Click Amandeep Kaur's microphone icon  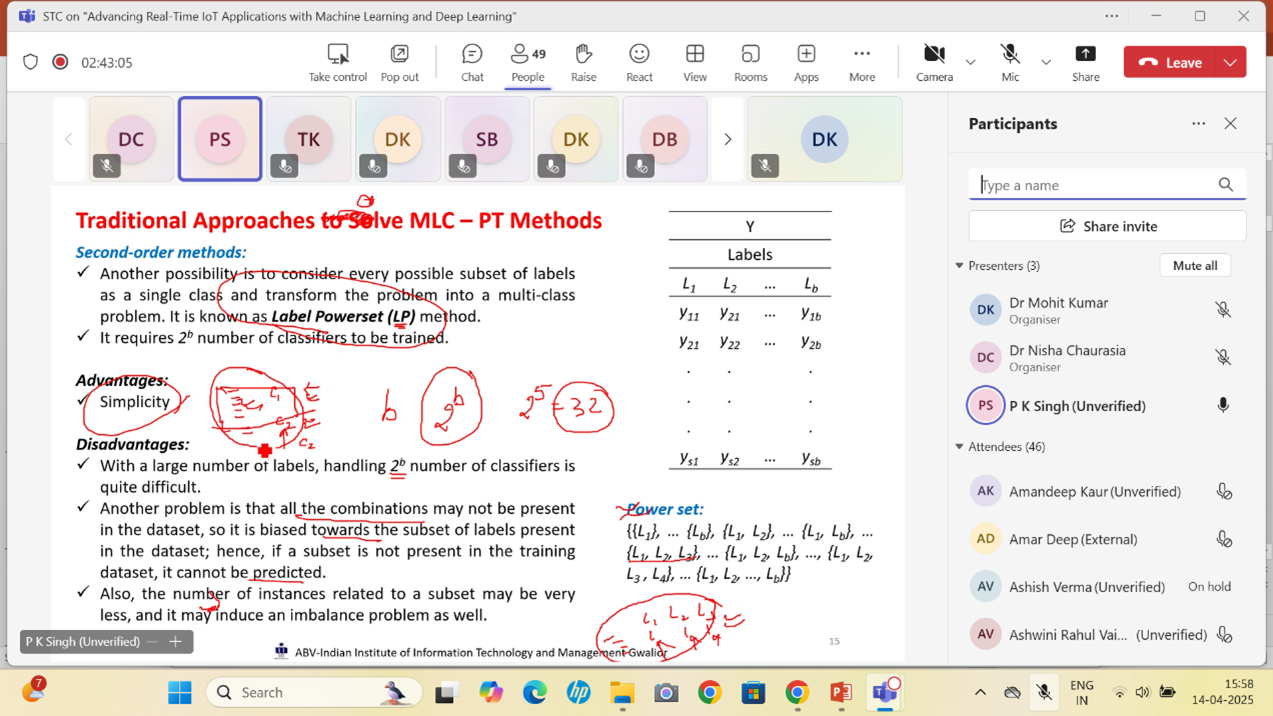(x=1223, y=491)
